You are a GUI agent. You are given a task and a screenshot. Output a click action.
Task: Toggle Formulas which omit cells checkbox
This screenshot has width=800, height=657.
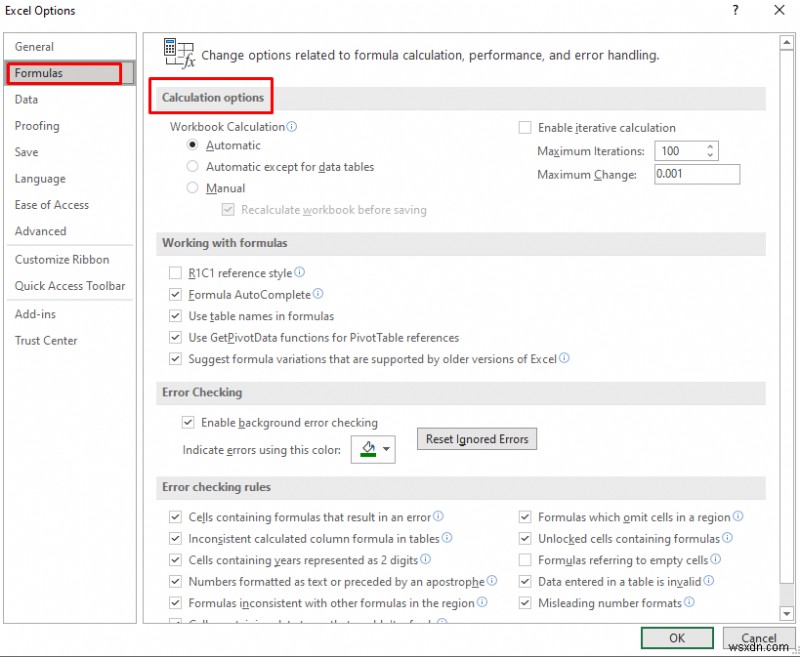click(x=524, y=517)
